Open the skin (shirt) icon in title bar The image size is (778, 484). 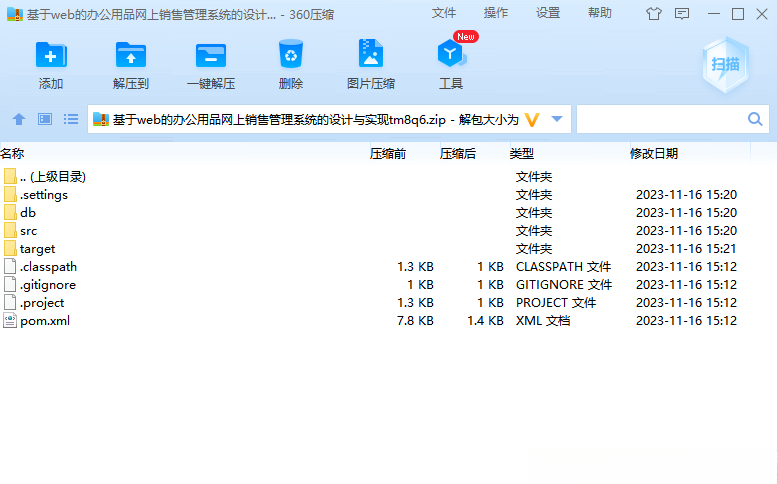(653, 14)
